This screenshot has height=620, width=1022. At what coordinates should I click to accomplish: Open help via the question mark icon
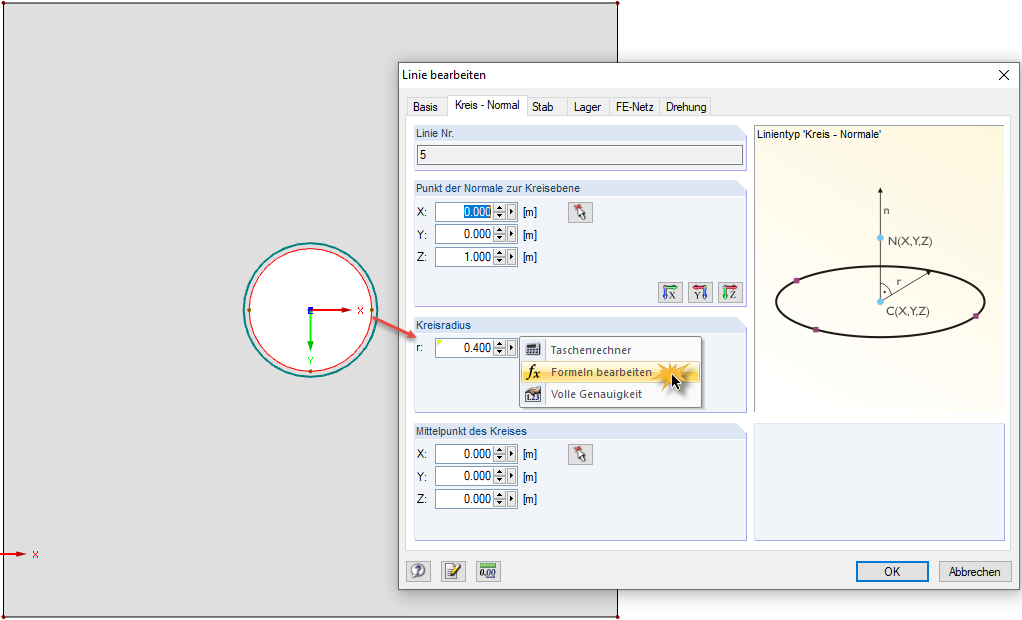[418, 570]
